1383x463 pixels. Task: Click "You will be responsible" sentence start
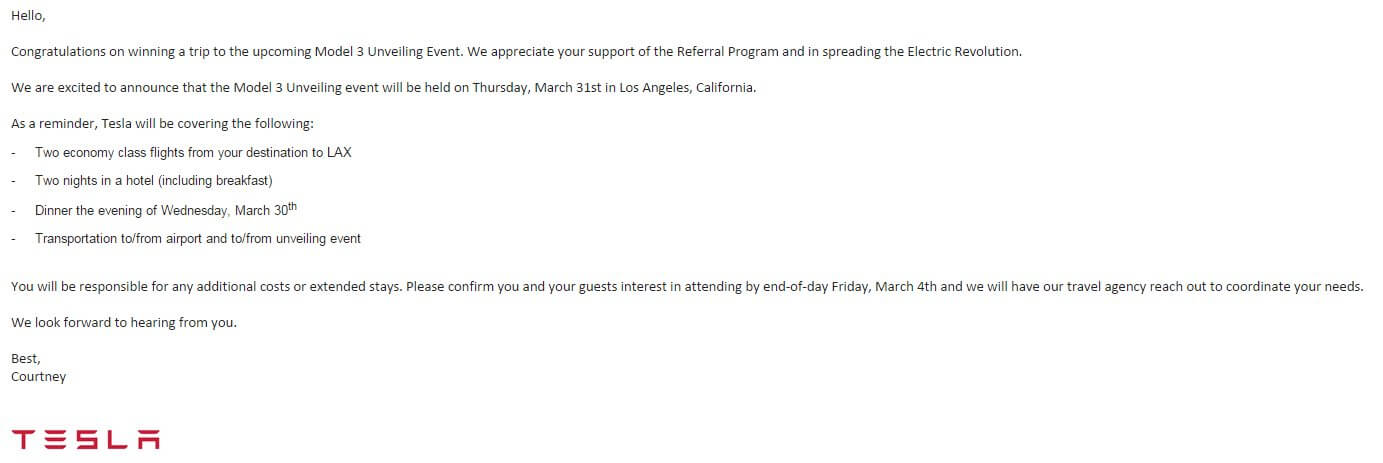[80, 286]
